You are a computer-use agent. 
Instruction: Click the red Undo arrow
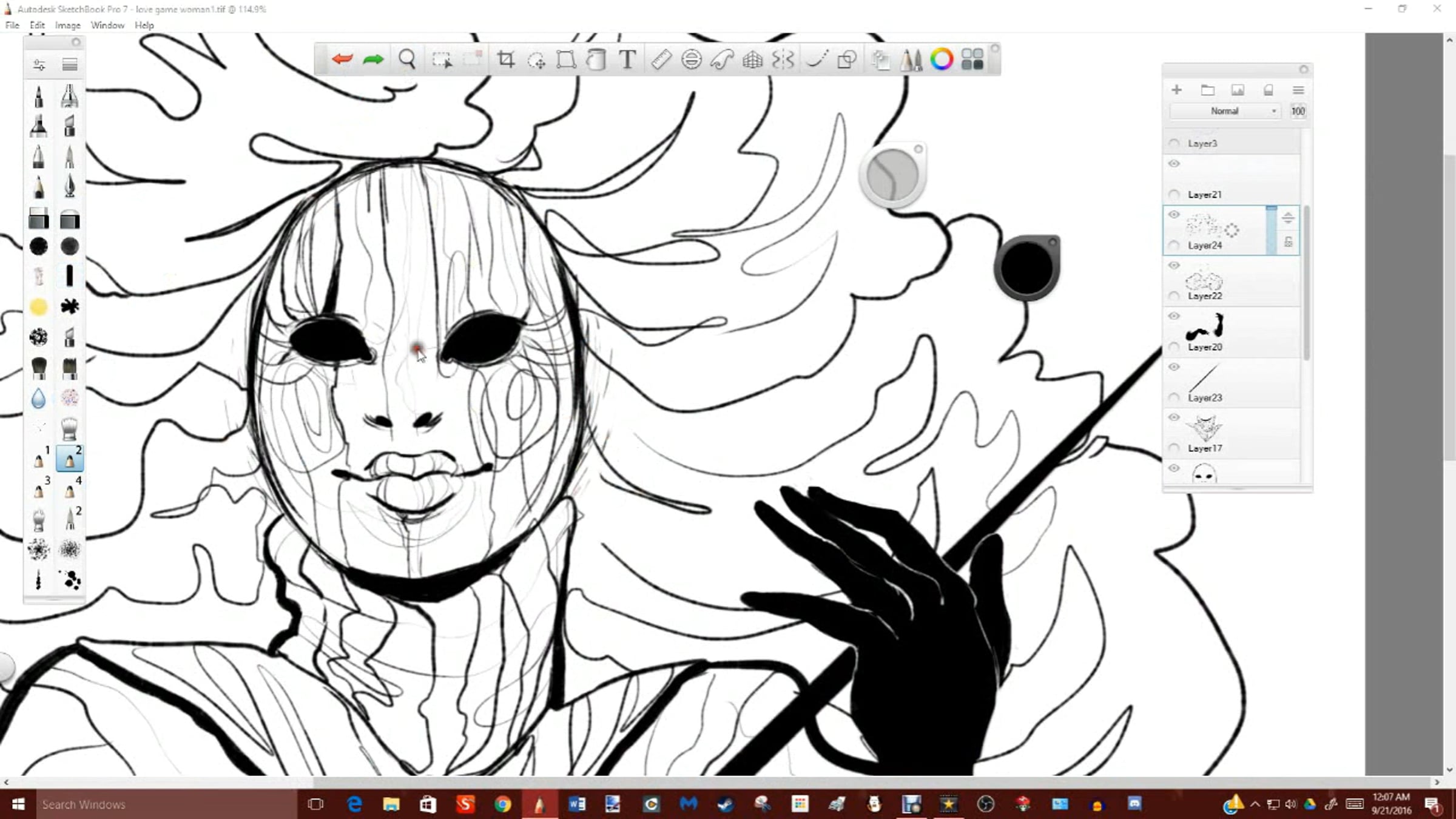coord(342,59)
